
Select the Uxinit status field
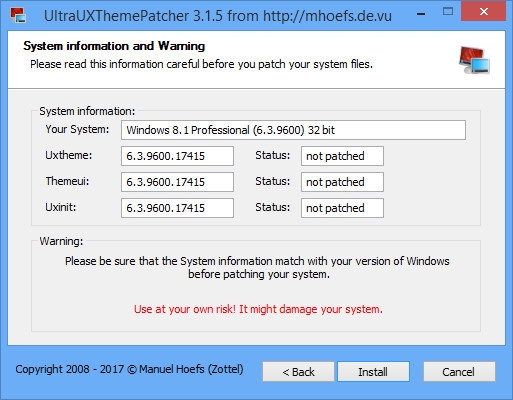point(342,208)
